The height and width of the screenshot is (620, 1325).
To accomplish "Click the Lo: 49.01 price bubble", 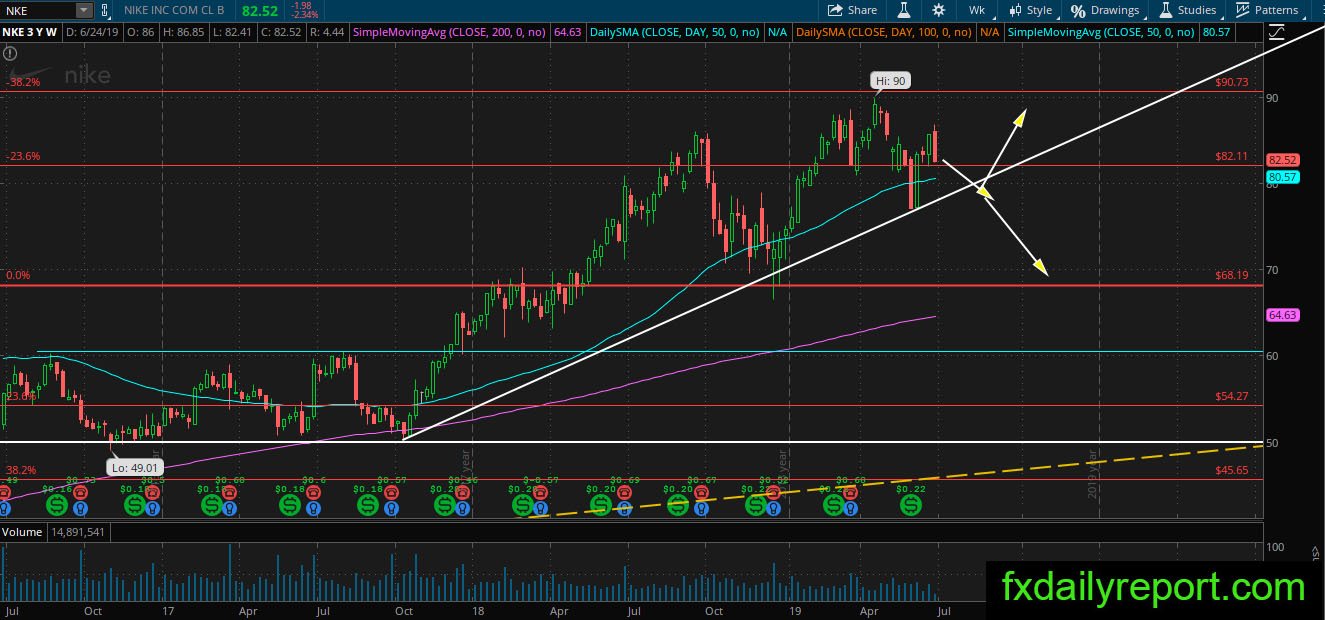I will click(134, 466).
